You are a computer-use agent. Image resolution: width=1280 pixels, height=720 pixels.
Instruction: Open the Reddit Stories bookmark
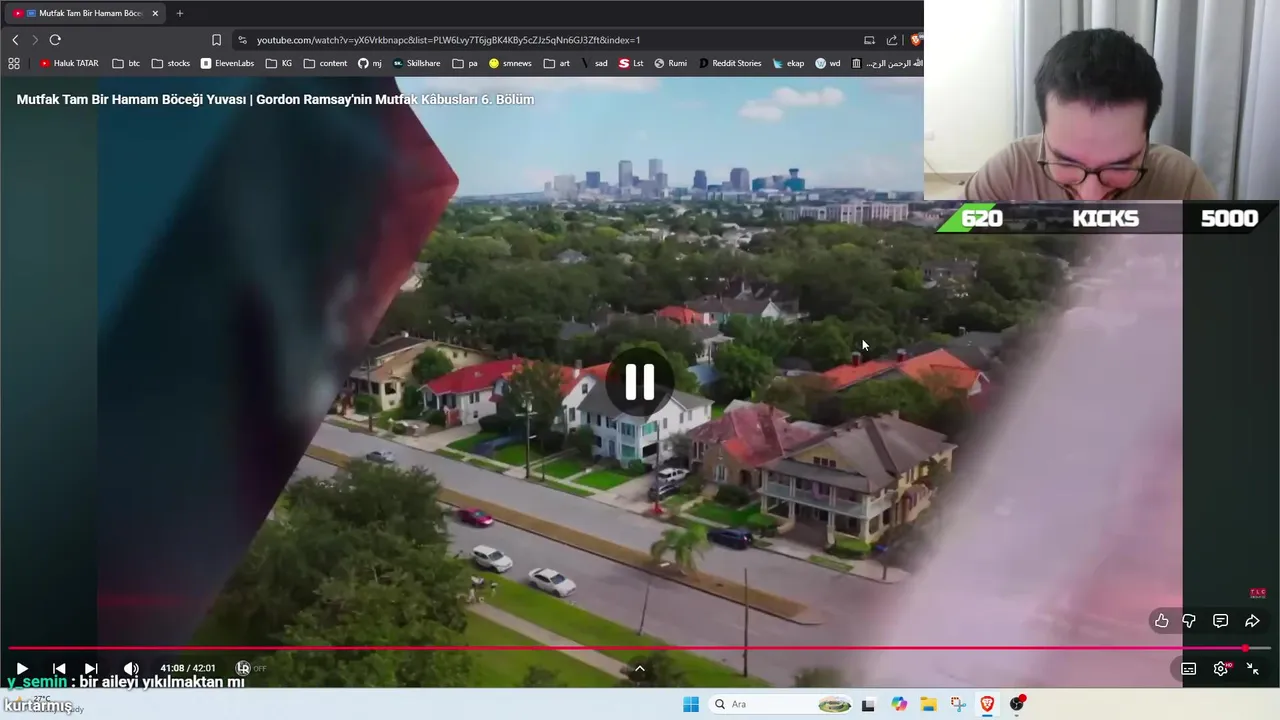730,63
